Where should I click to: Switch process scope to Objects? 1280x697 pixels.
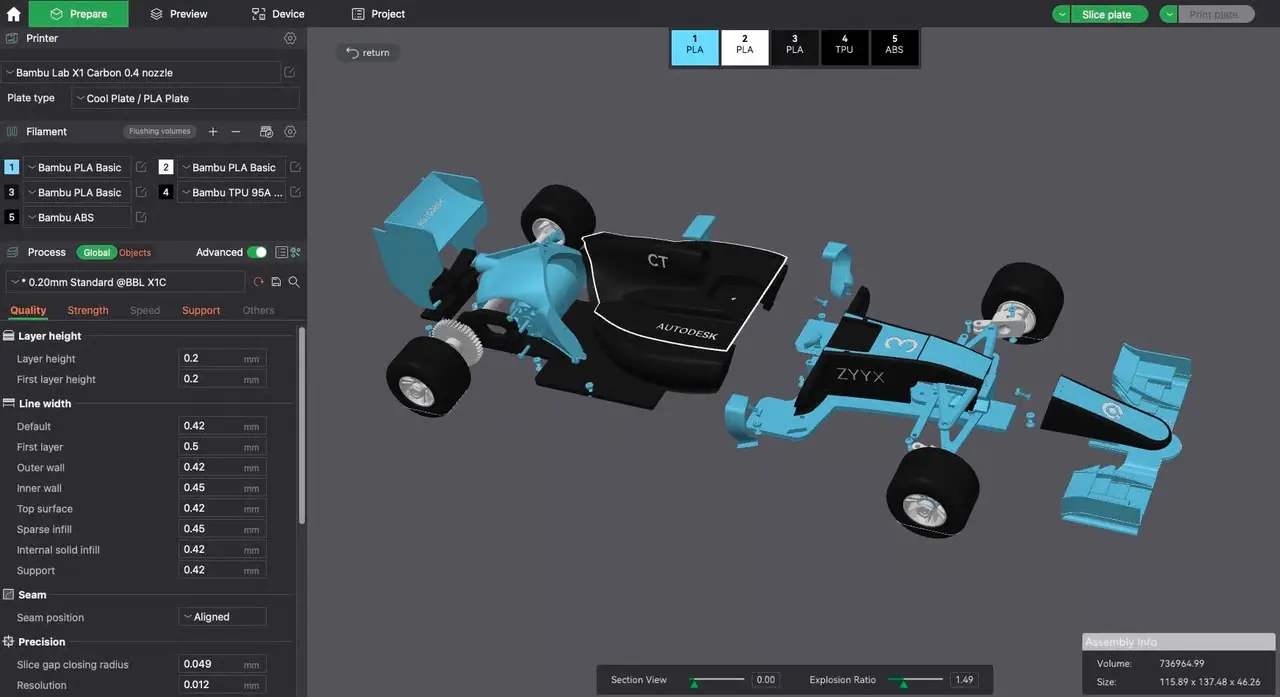point(135,253)
